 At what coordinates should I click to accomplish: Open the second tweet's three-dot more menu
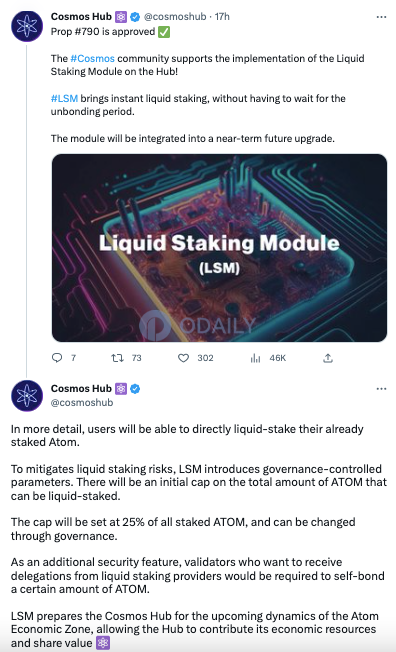point(381,389)
